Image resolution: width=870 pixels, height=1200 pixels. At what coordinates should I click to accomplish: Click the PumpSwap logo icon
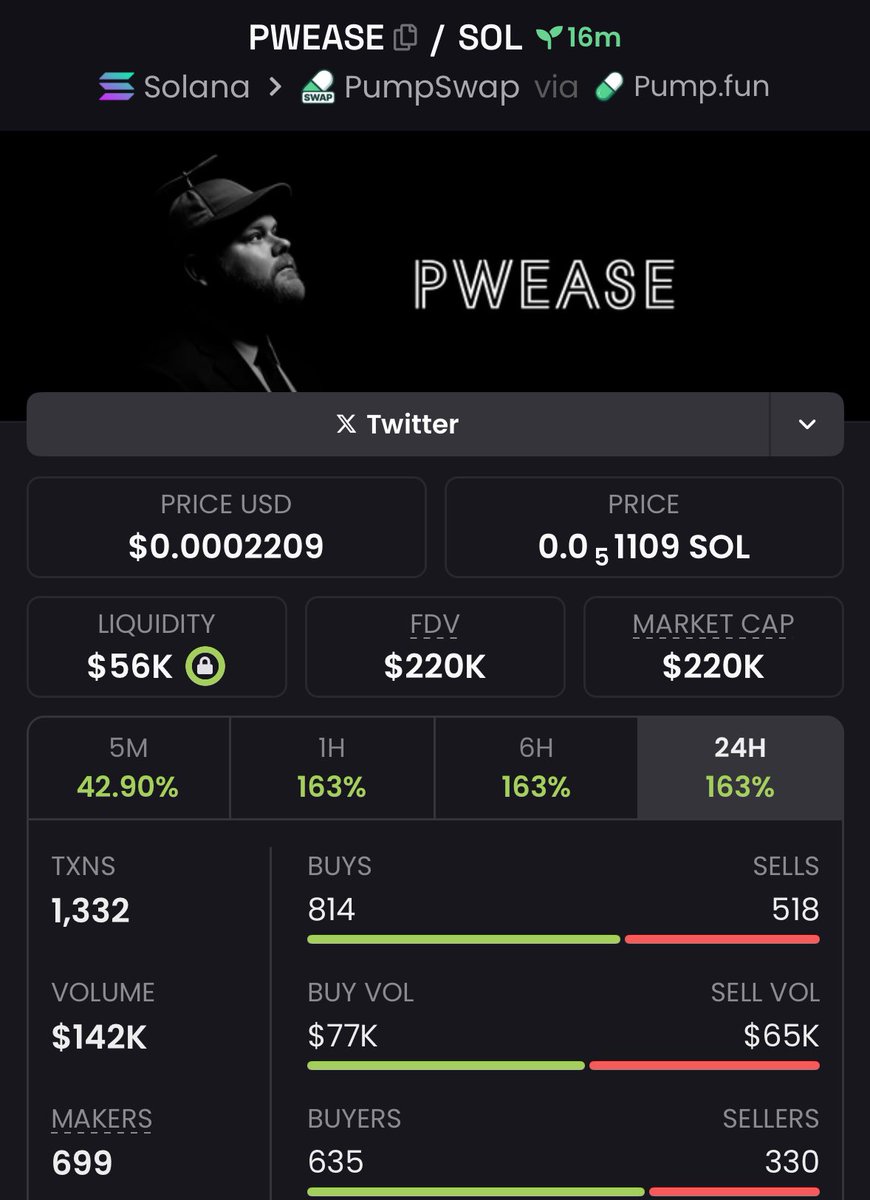coord(317,88)
